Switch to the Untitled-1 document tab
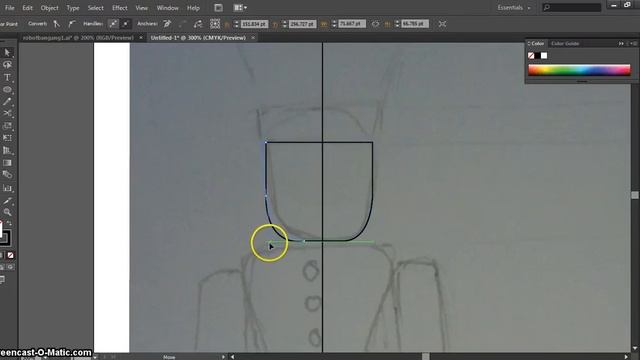Image resolution: width=640 pixels, height=360 pixels. pos(198,38)
